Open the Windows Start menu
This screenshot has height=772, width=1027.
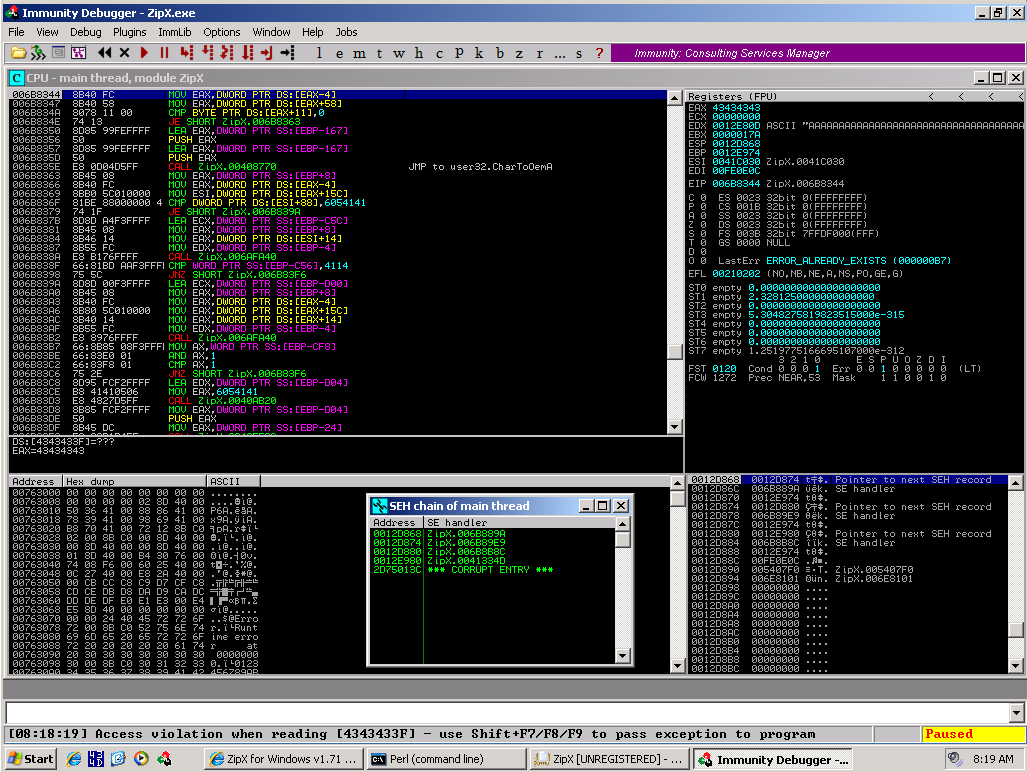tap(30, 759)
